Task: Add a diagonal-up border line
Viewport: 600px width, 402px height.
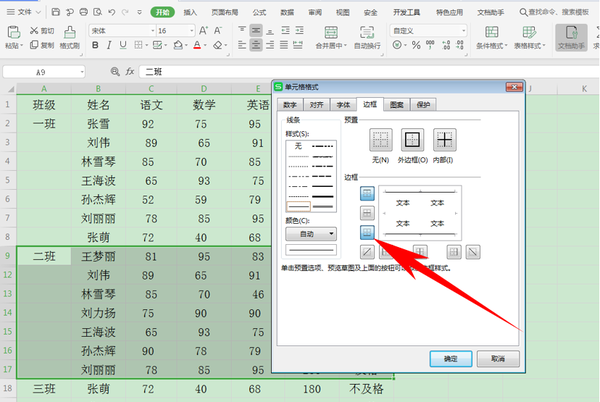Action: [367, 251]
